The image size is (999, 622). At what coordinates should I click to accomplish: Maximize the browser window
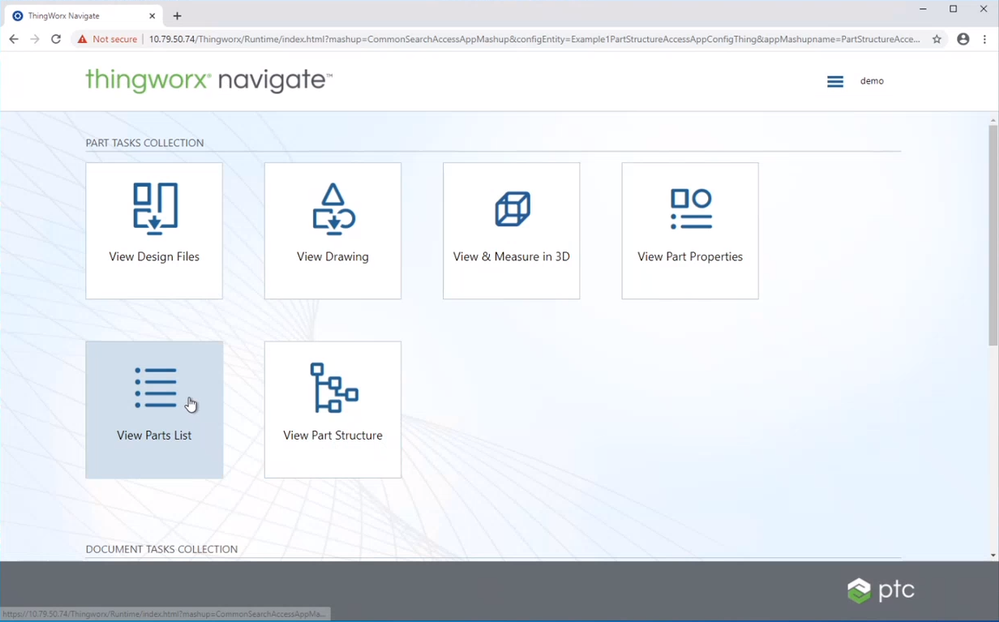tap(953, 9)
